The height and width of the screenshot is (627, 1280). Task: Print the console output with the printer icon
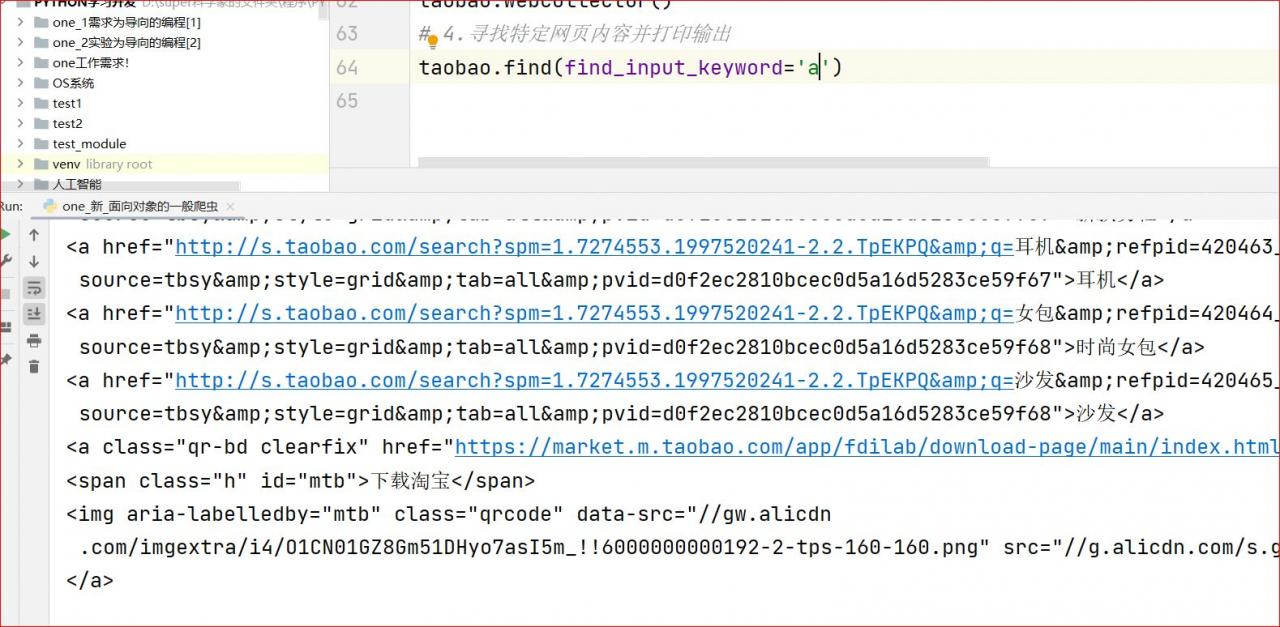point(34,341)
